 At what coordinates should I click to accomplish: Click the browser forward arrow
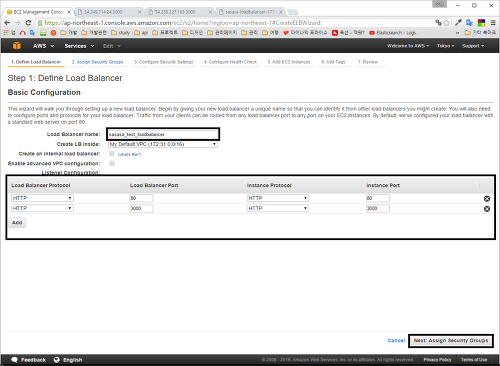pyautogui.click(x=18, y=23)
